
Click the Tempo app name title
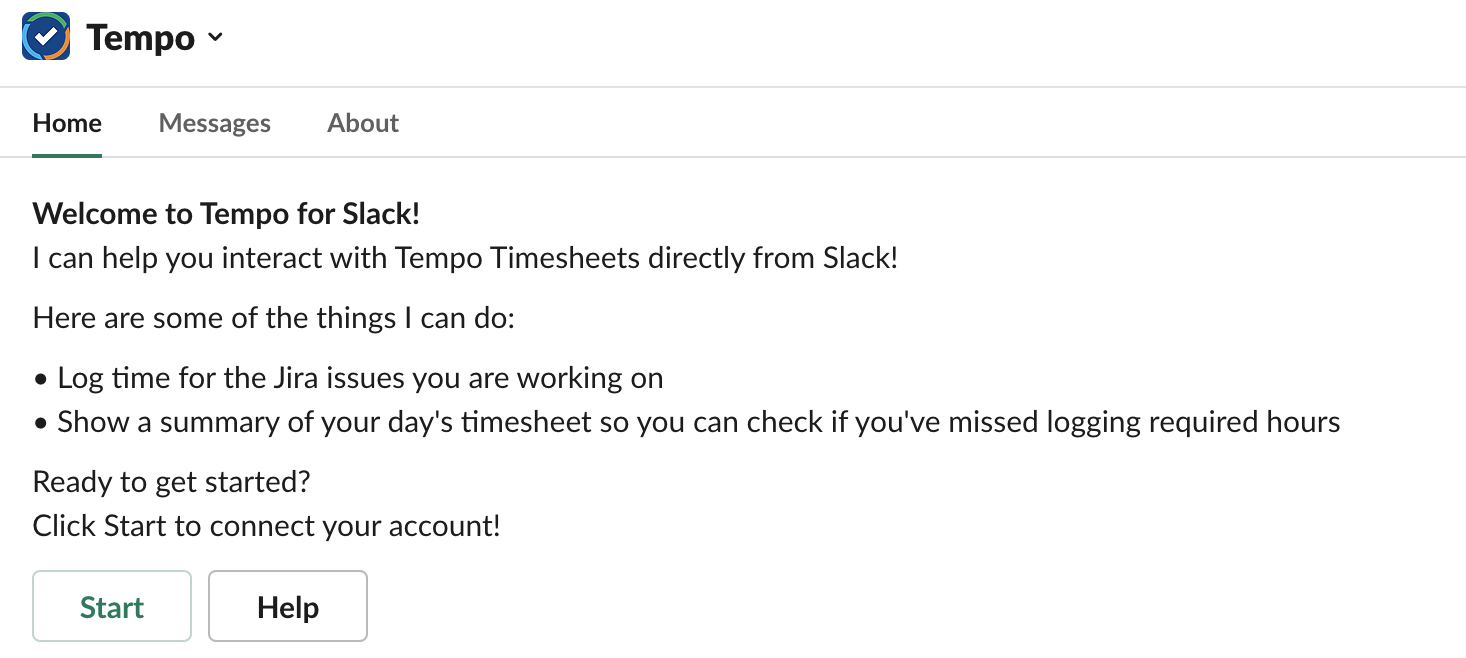pos(140,38)
